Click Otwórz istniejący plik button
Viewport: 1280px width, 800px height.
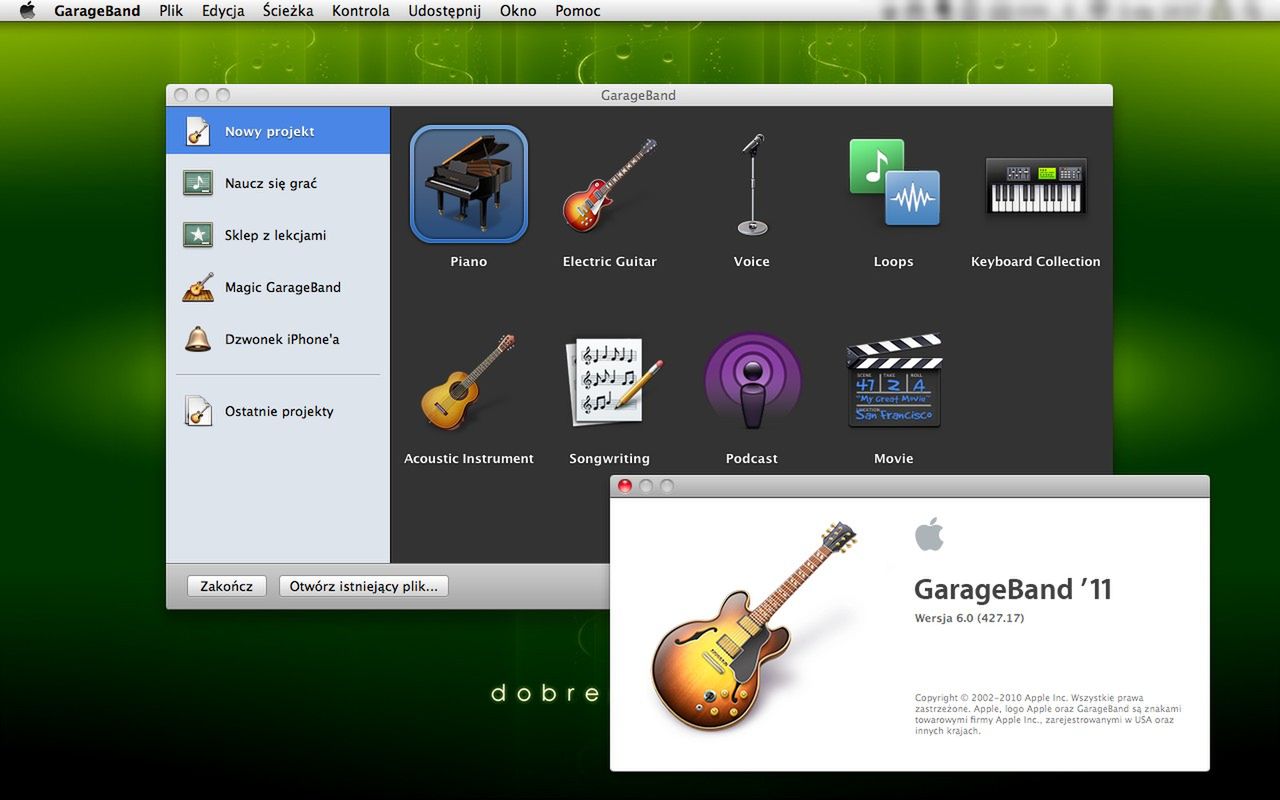click(x=364, y=586)
